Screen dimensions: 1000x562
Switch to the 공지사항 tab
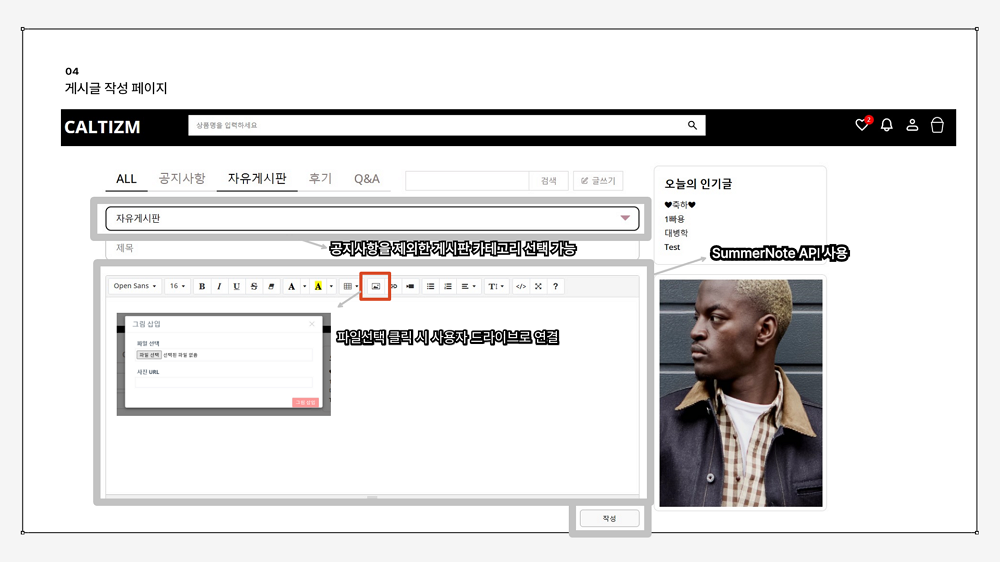(182, 179)
